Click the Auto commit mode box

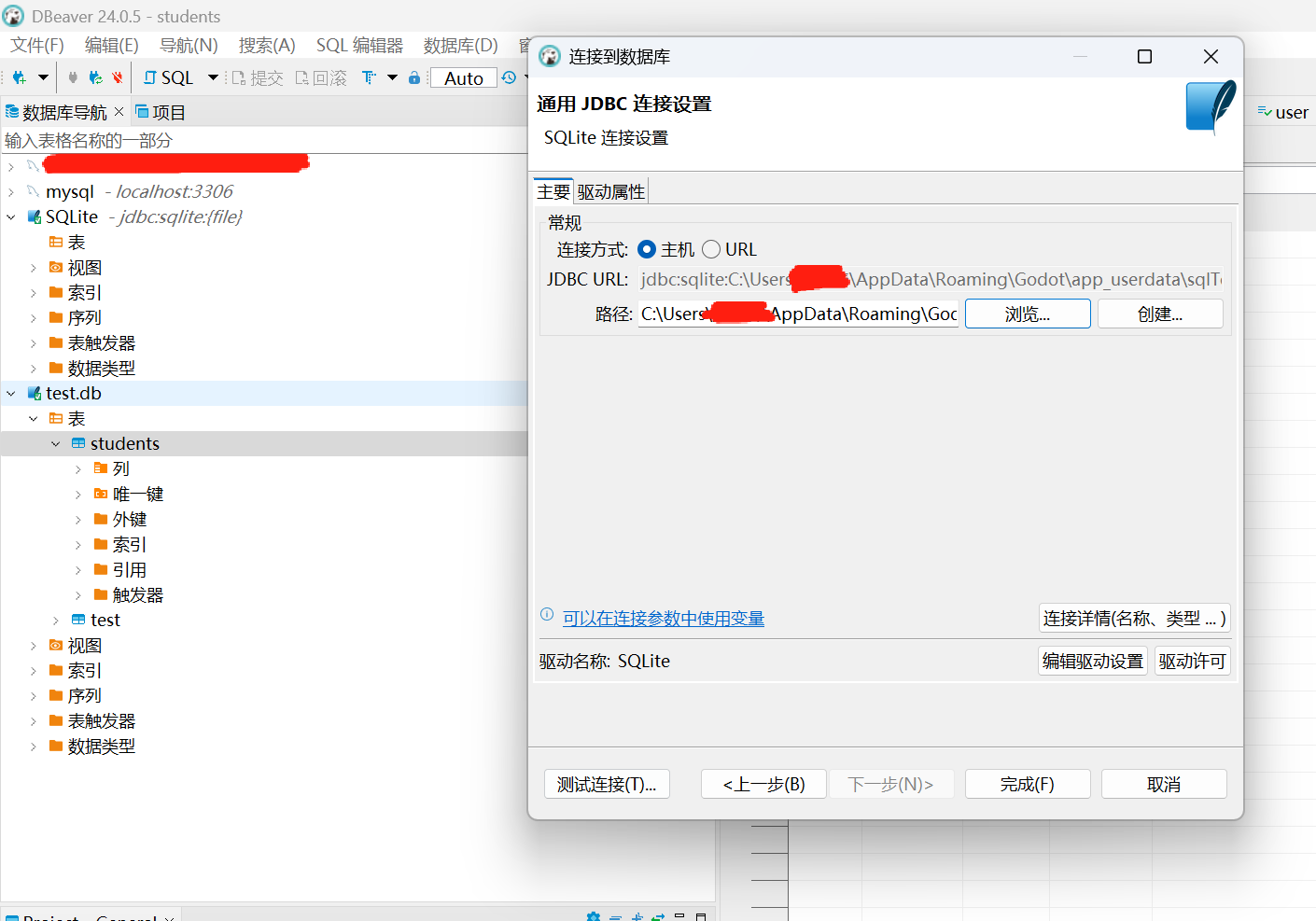[x=464, y=78]
